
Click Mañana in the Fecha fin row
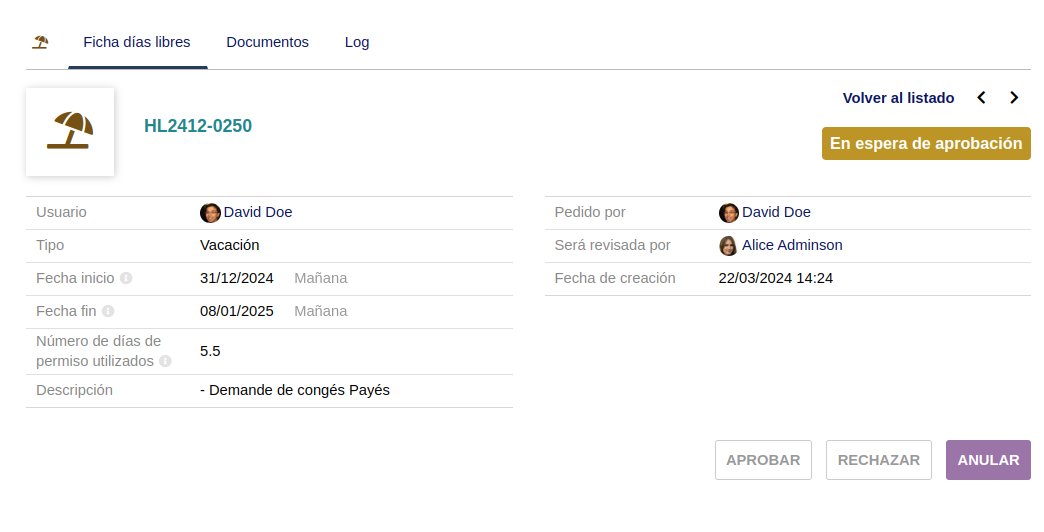coord(321,311)
